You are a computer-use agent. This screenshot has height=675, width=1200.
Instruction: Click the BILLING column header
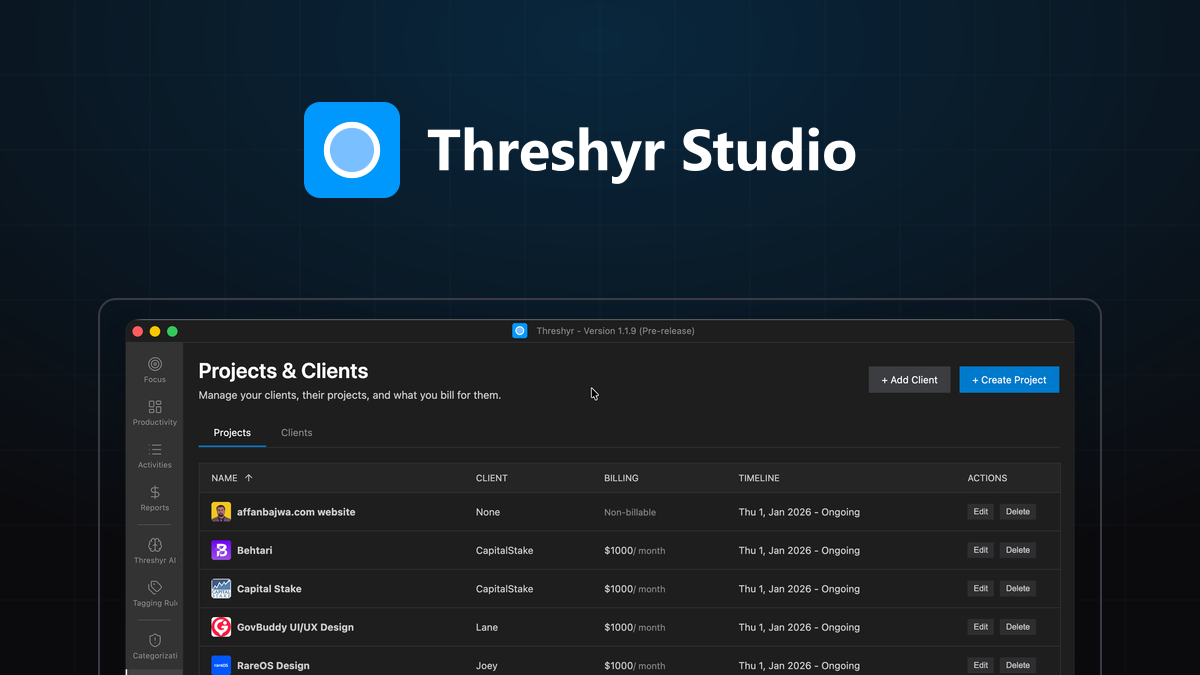click(x=621, y=478)
